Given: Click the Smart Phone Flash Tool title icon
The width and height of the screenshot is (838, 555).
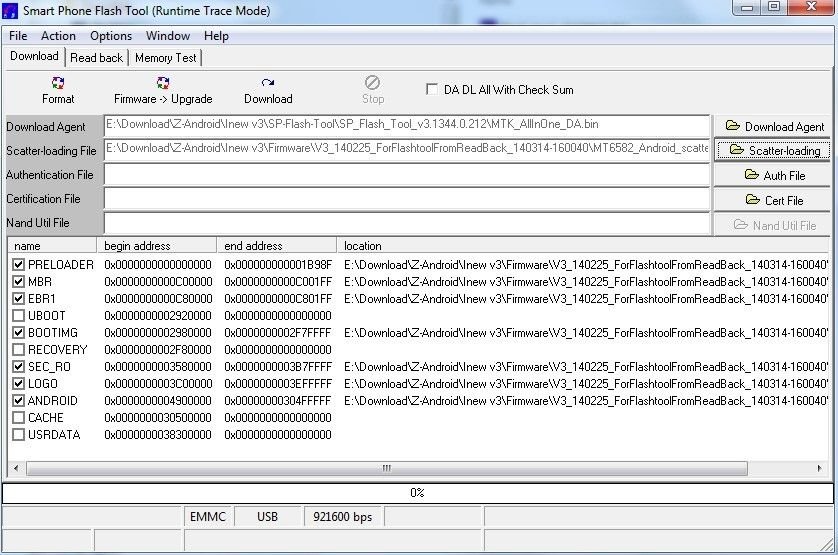Looking at the screenshot, I should click(x=10, y=10).
